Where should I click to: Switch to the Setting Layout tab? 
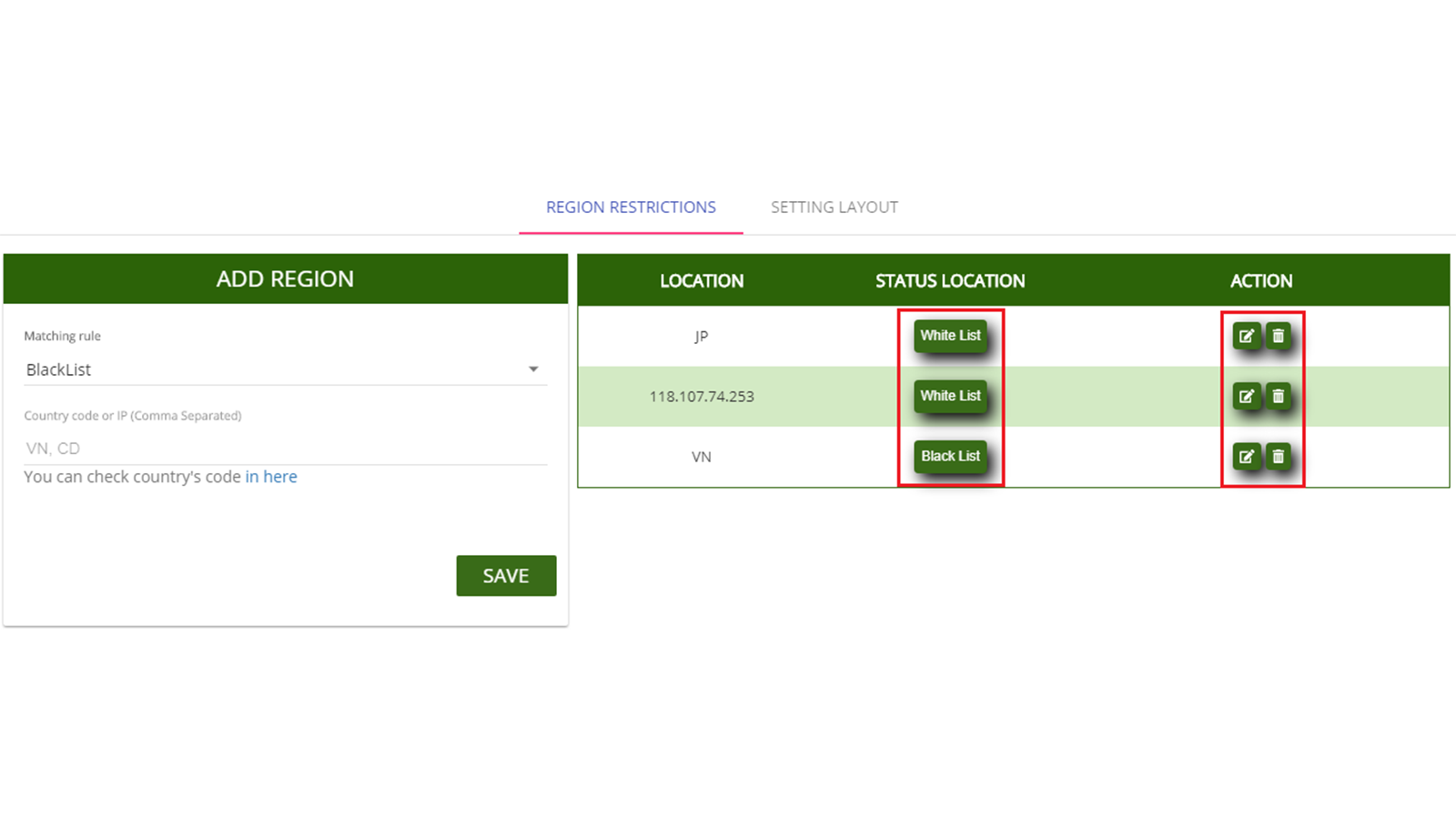[834, 207]
